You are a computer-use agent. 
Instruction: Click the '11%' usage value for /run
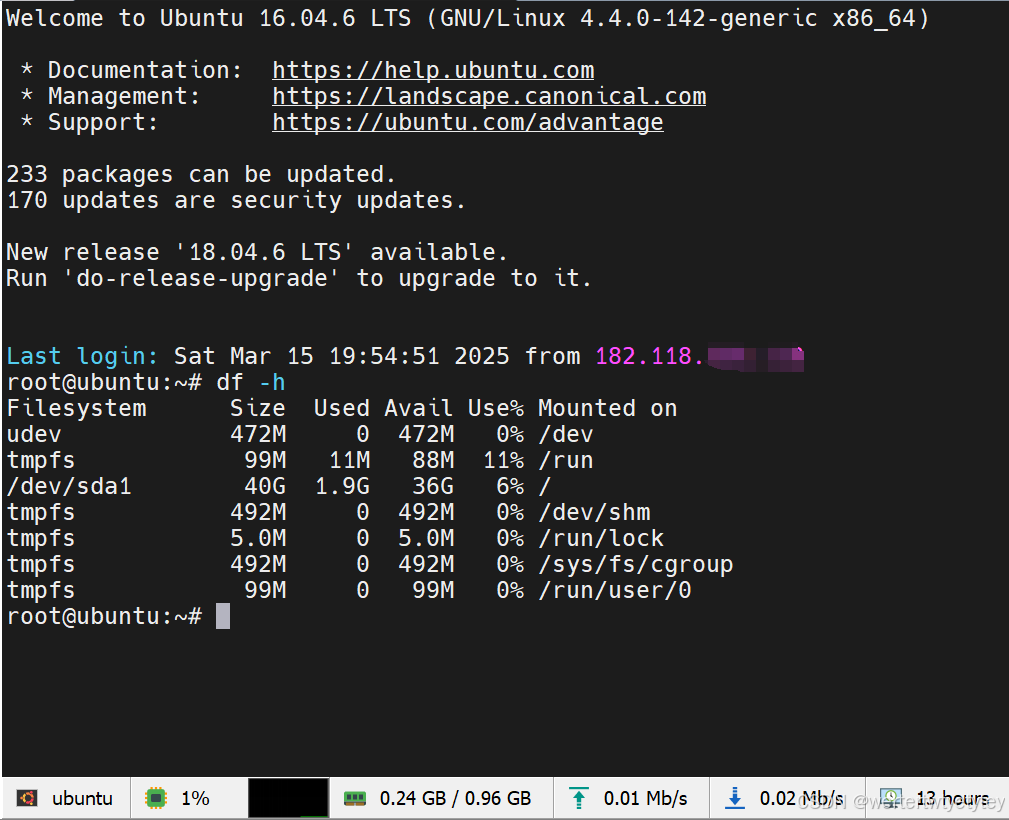(503, 460)
